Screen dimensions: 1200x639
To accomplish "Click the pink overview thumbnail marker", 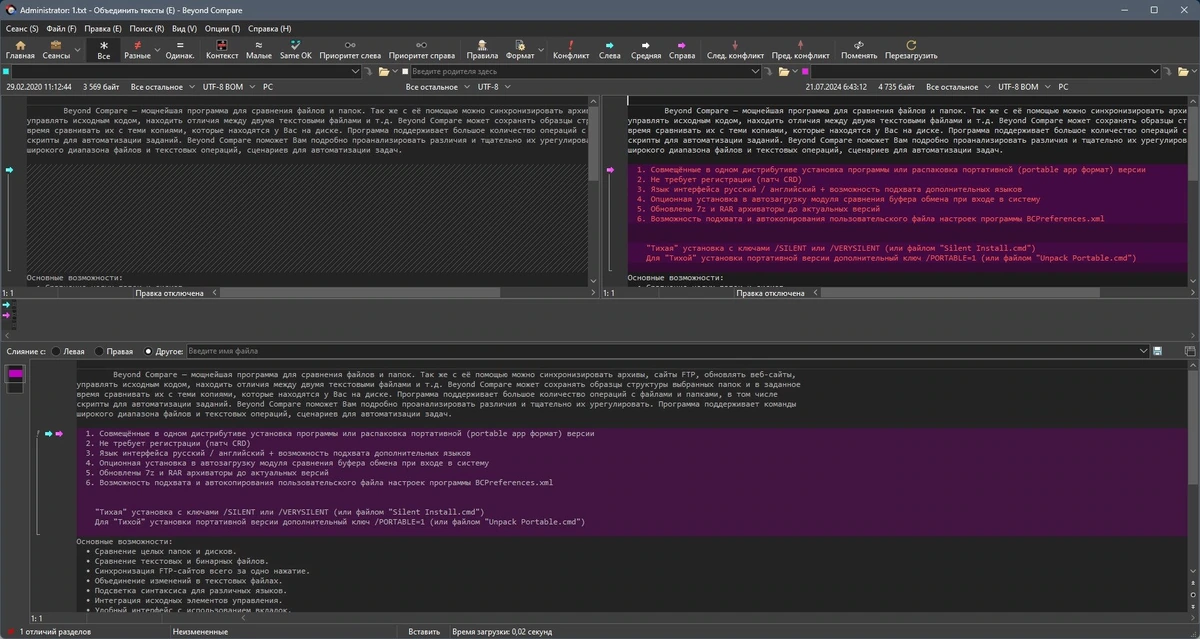I will [16, 374].
